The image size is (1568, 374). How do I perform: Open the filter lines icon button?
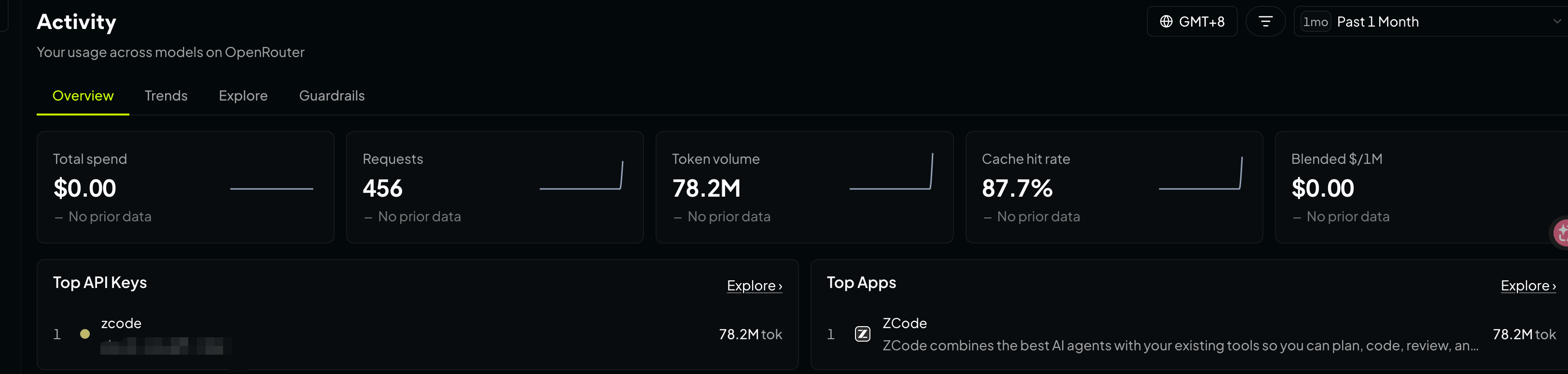1265,21
